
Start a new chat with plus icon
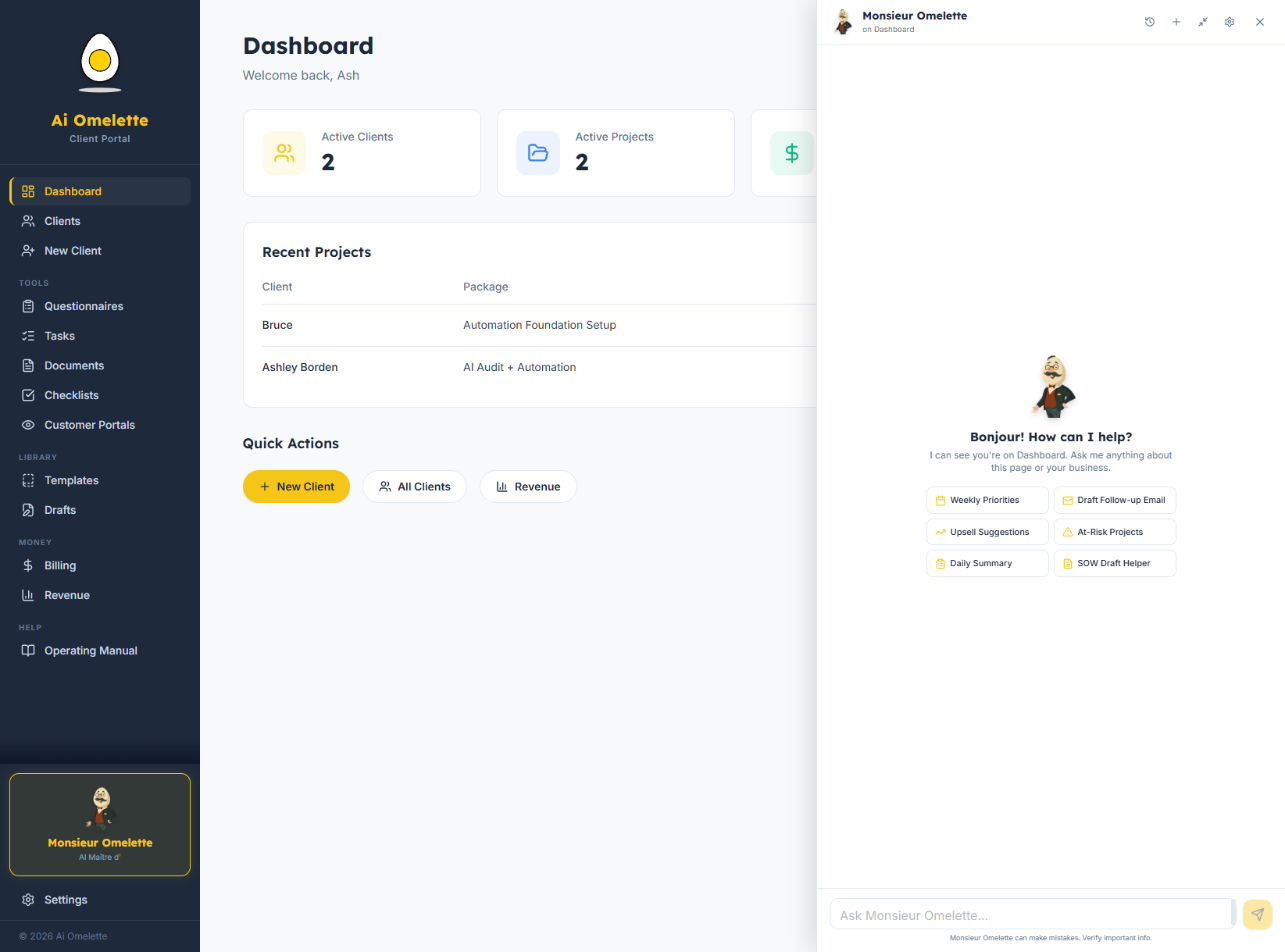1176,22
